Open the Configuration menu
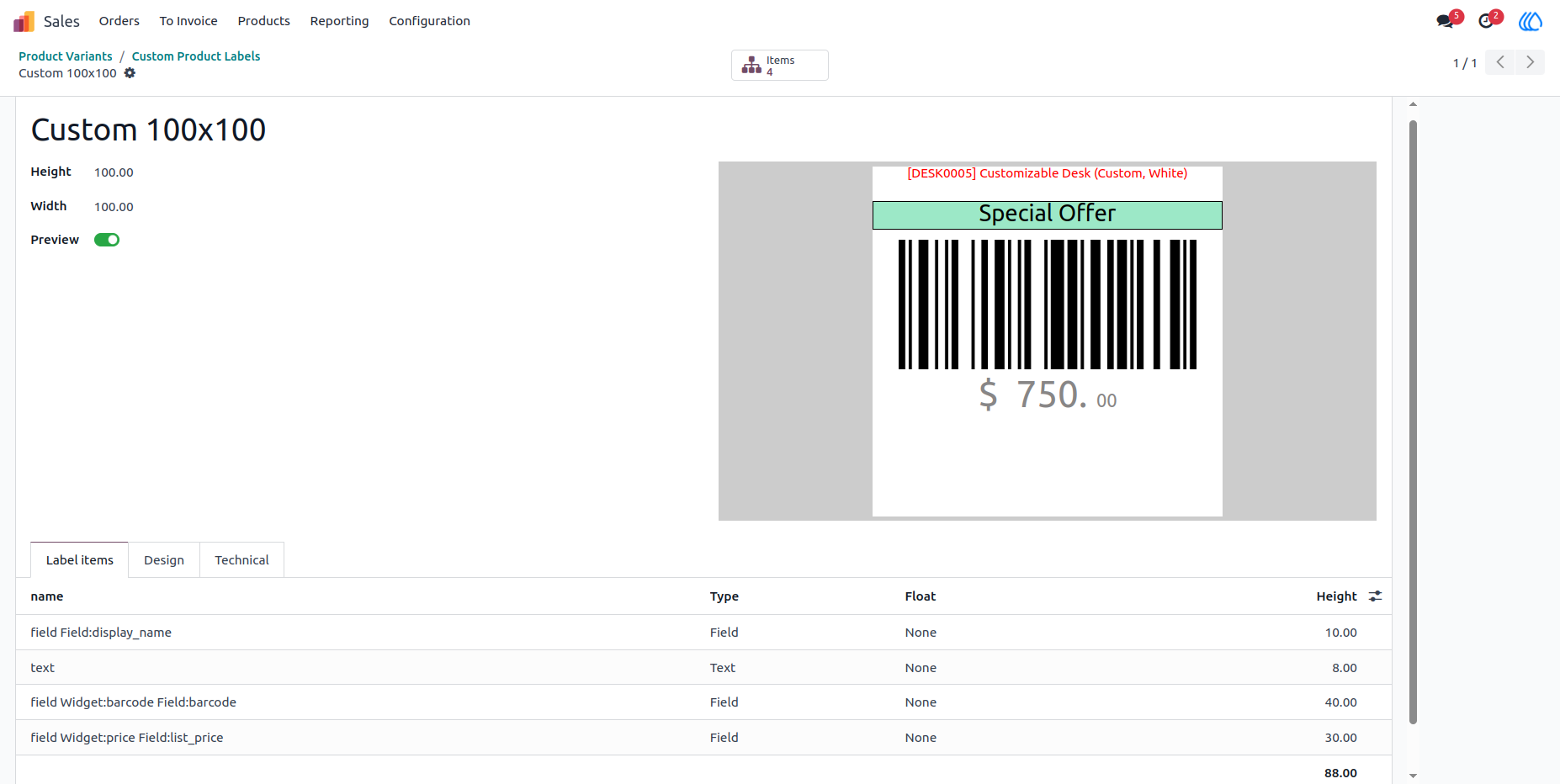Screen dimensions: 1560x784 [429, 21]
